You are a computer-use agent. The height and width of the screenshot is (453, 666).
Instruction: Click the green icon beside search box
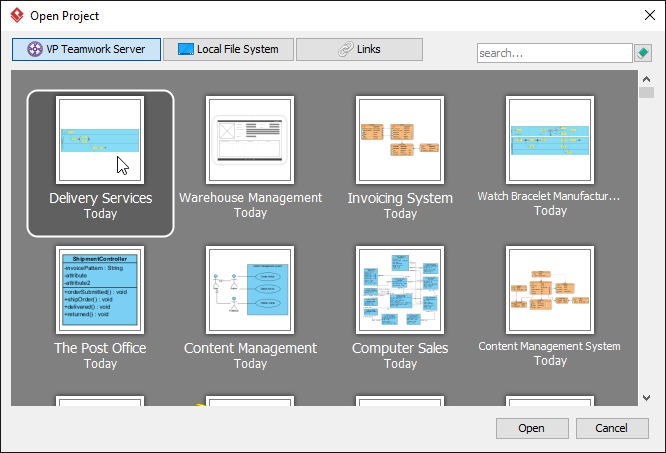click(x=642, y=53)
